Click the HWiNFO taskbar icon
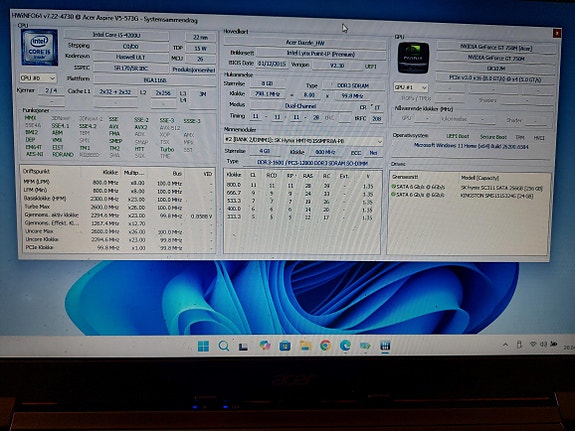 (x=385, y=346)
